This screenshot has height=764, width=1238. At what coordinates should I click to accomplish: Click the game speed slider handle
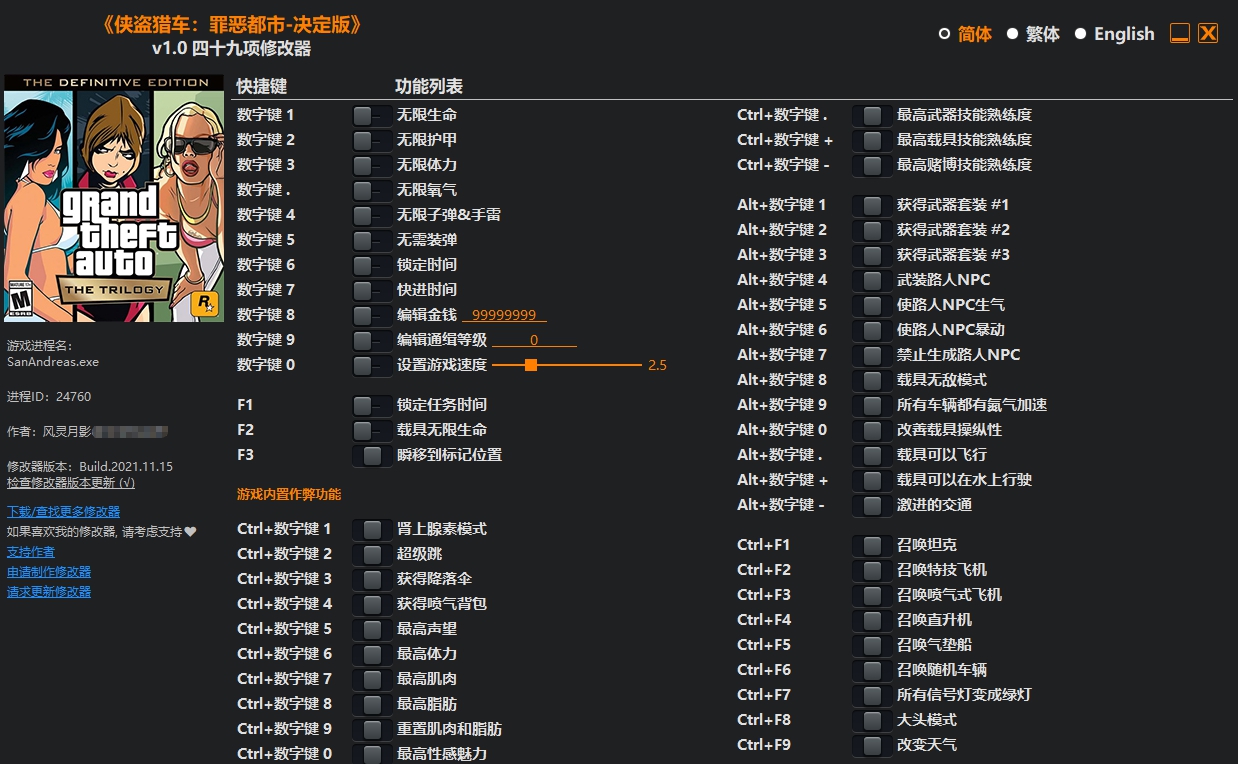531,365
